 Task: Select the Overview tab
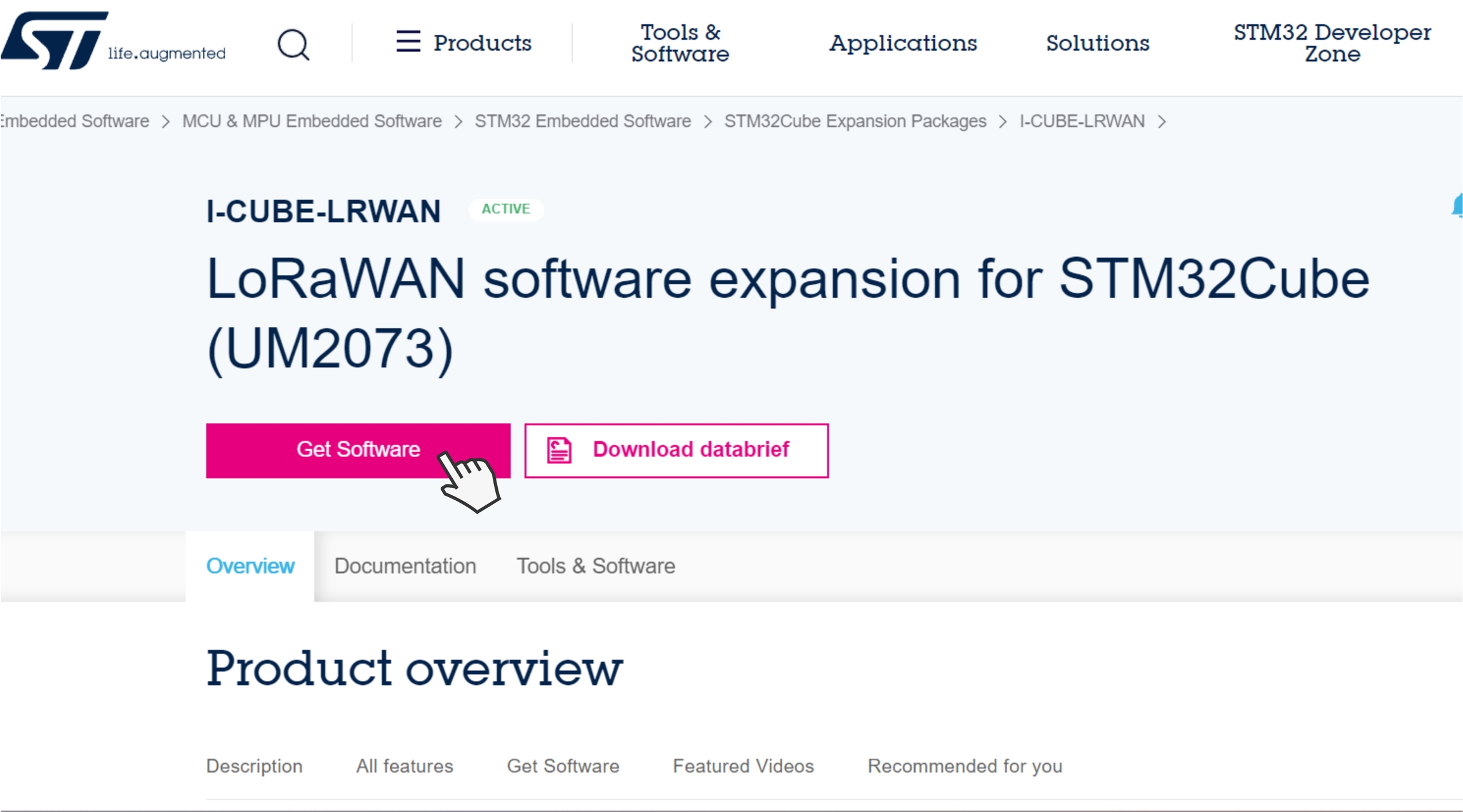click(x=250, y=566)
